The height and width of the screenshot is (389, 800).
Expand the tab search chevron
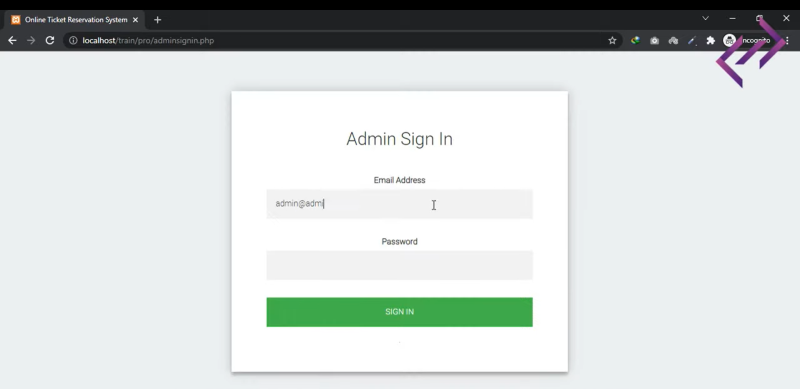coord(705,18)
